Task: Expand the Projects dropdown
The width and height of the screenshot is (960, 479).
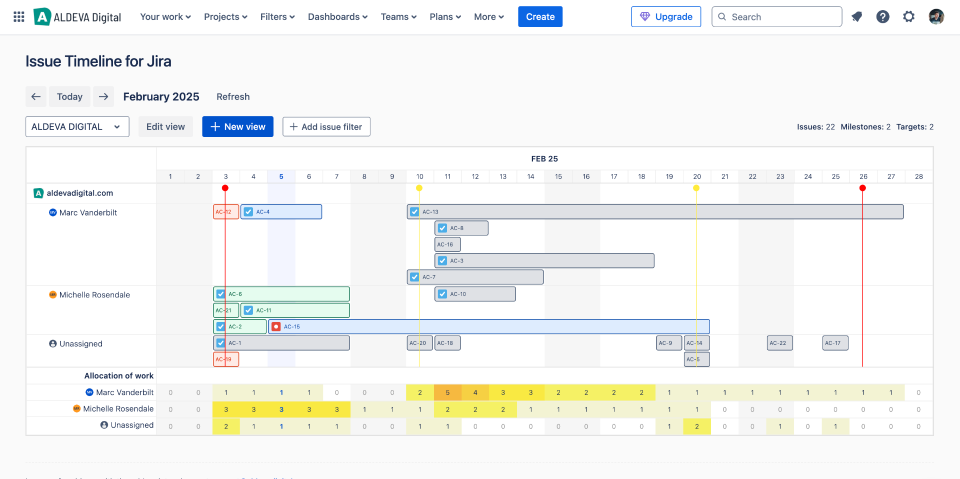Action: [x=227, y=17]
